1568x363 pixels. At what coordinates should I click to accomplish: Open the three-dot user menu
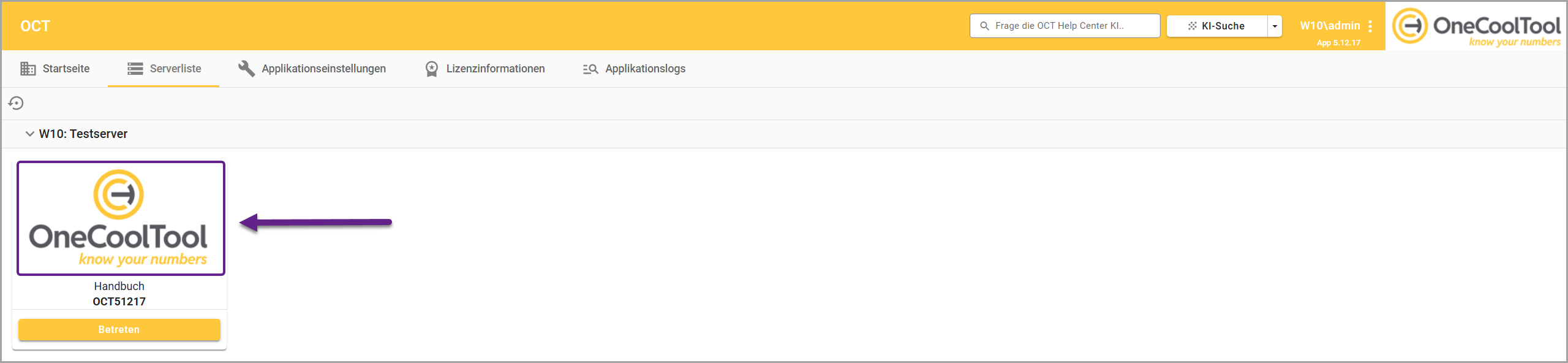[1370, 26]
